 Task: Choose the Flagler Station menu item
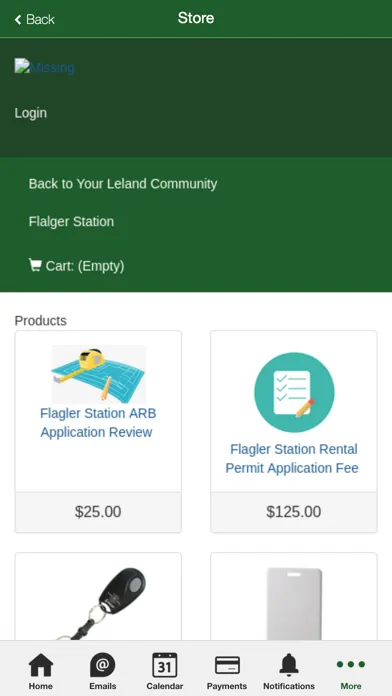[x=71, y=221]
